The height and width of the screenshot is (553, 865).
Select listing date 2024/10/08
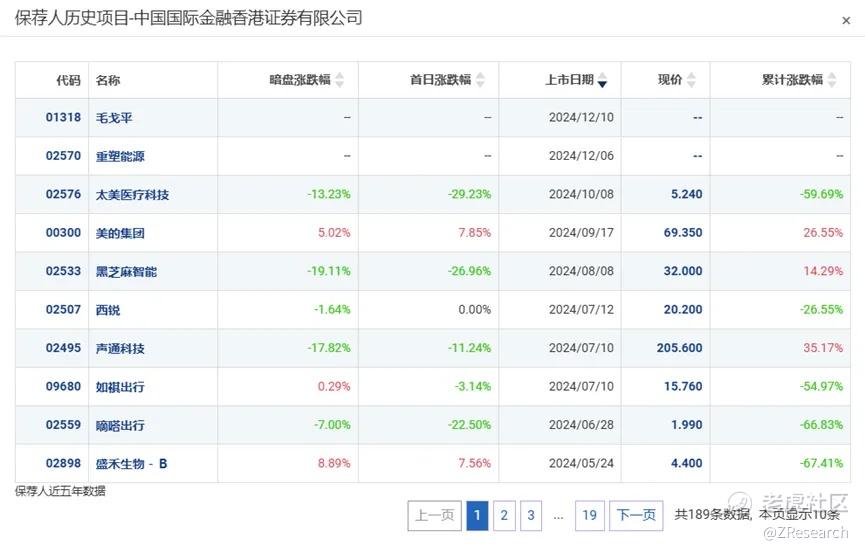coord(581,194)
